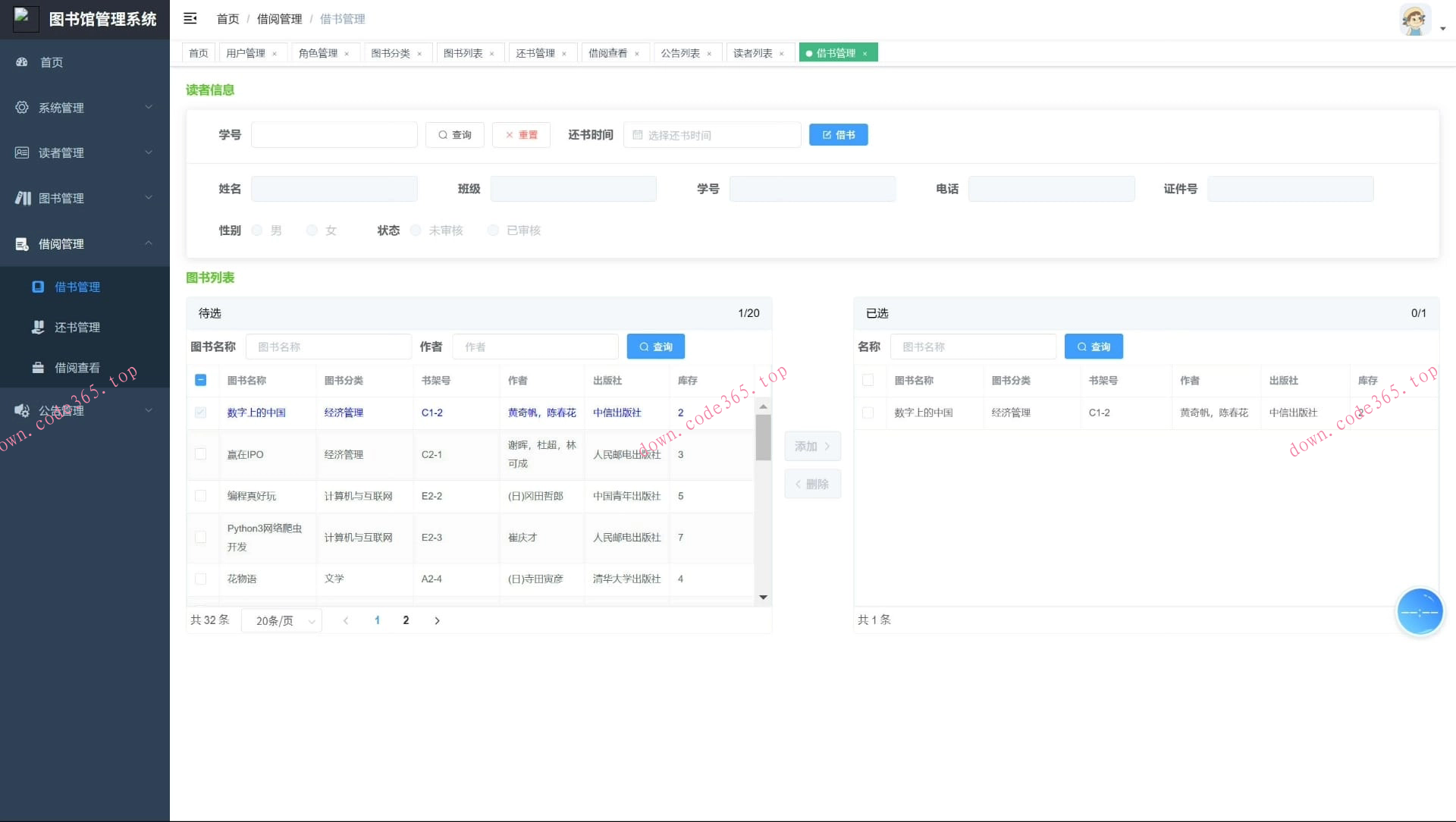Open the 20条/页 page size dropdown
Screen dimensions: 1456x822
(x=282, y=620)
